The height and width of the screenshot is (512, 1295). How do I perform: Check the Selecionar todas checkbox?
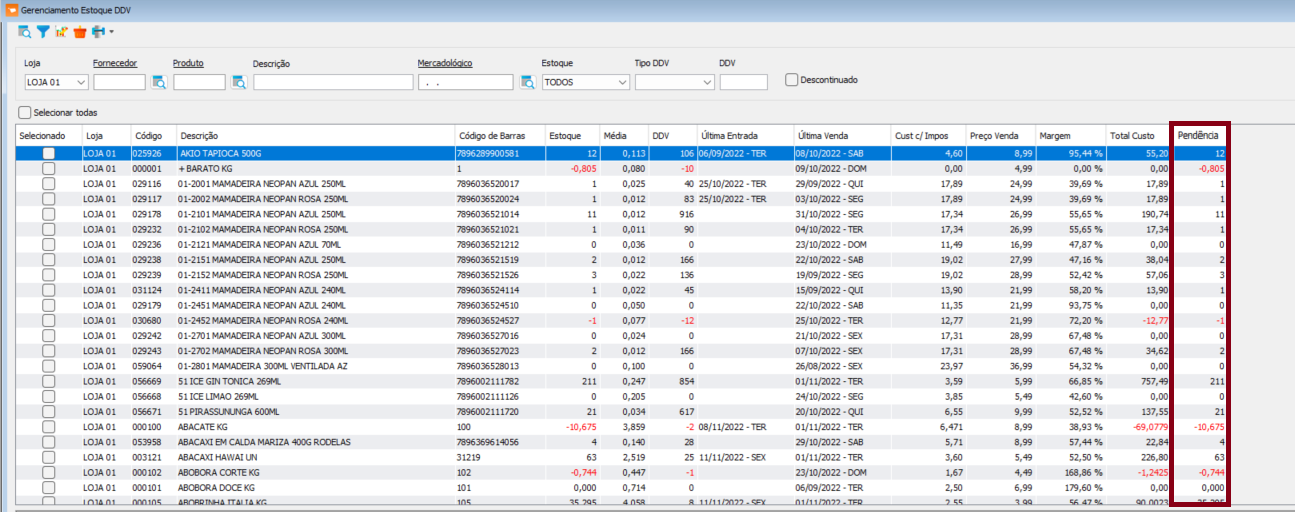tap(25, 113)
